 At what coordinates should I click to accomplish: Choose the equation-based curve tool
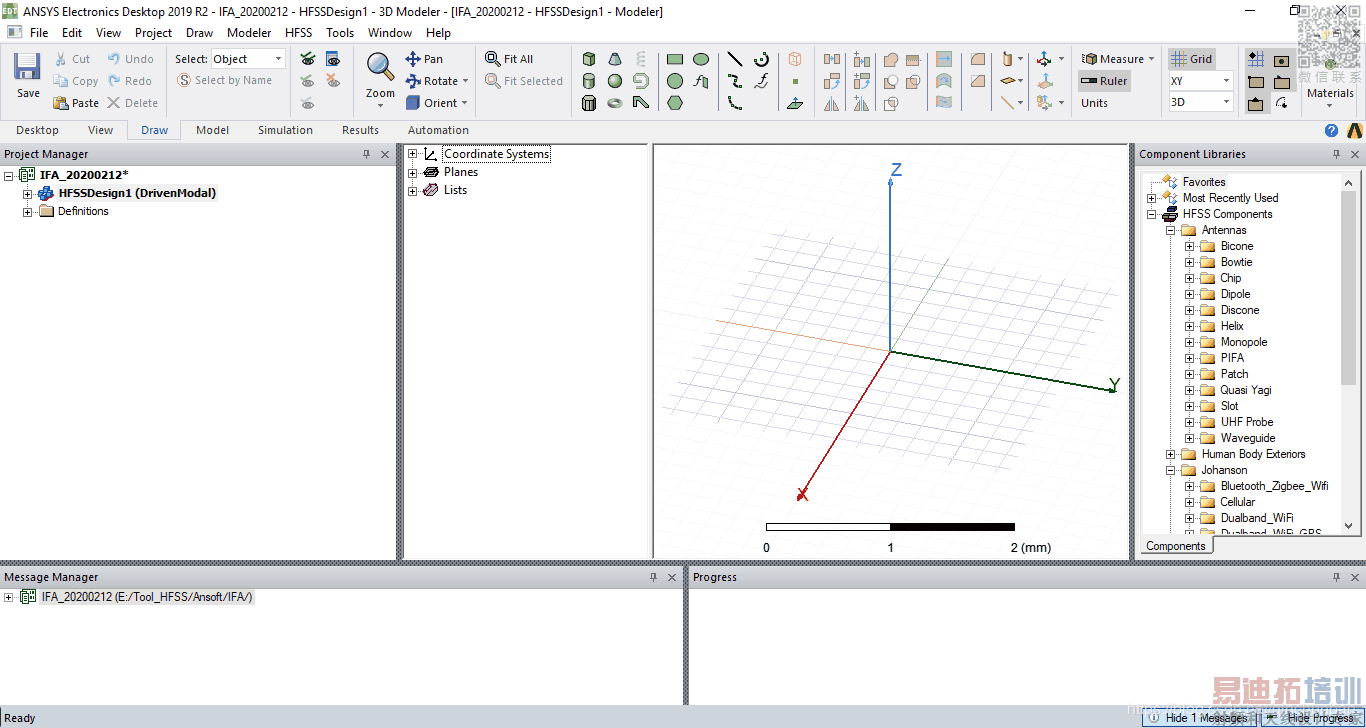click(x=761, y=81)
